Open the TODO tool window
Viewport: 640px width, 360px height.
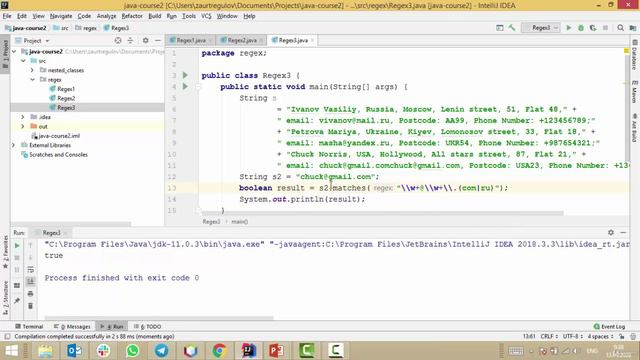click(x=147, y=327)
